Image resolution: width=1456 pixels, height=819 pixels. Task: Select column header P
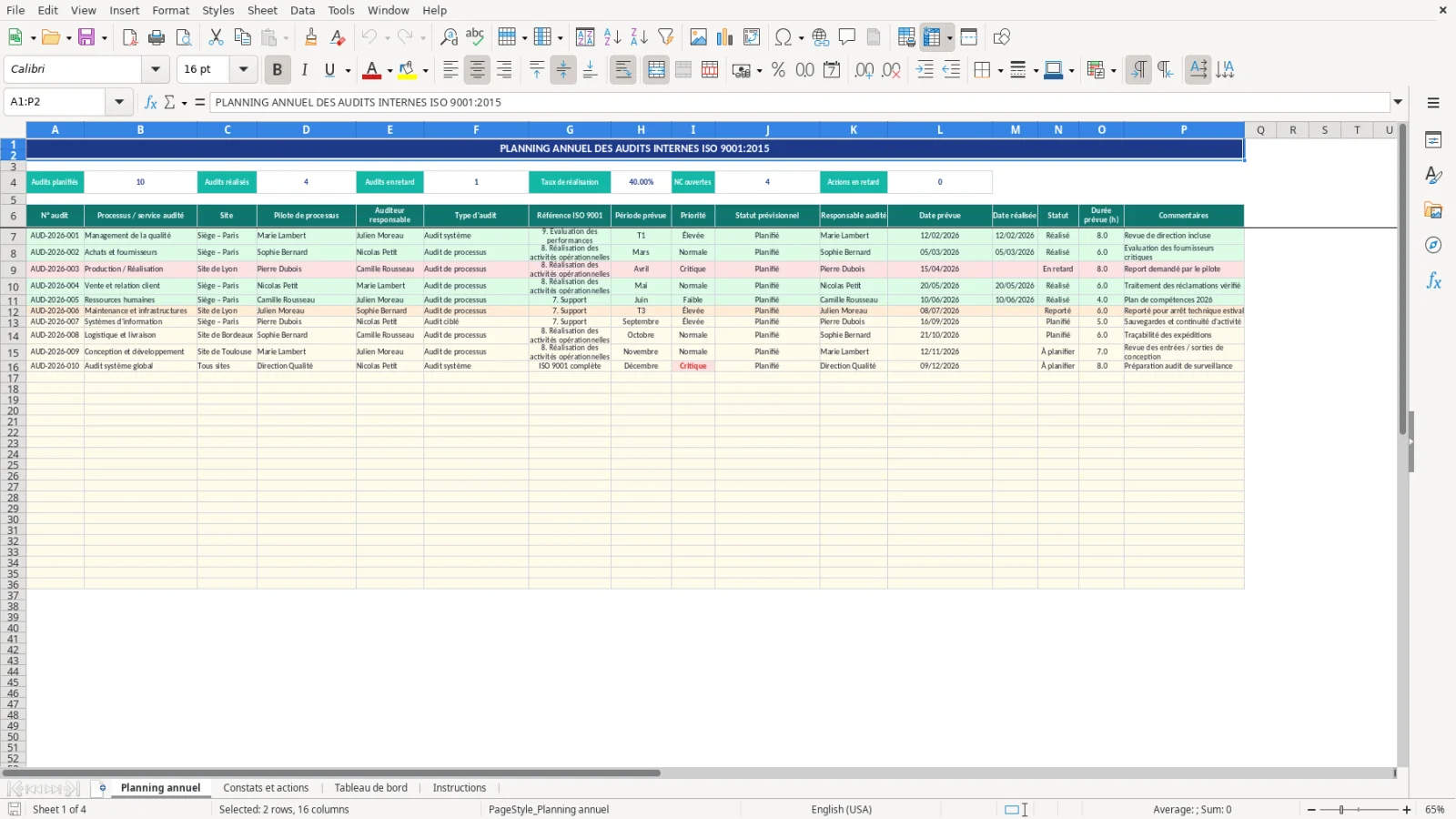pos(1184,130)
